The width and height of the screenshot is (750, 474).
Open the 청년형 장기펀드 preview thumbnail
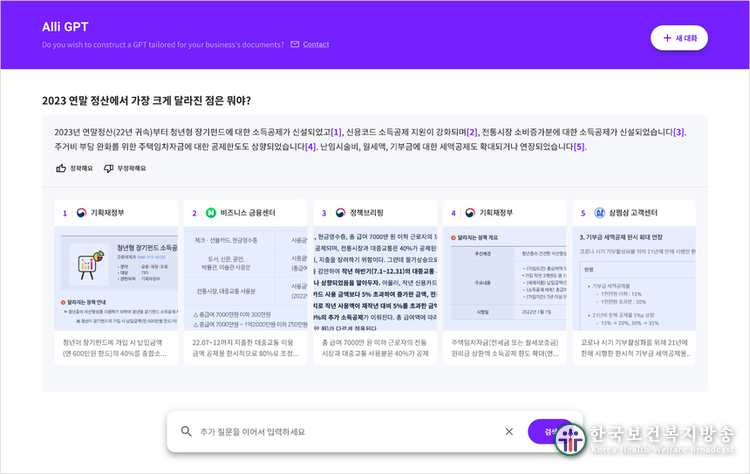point(116,278)
